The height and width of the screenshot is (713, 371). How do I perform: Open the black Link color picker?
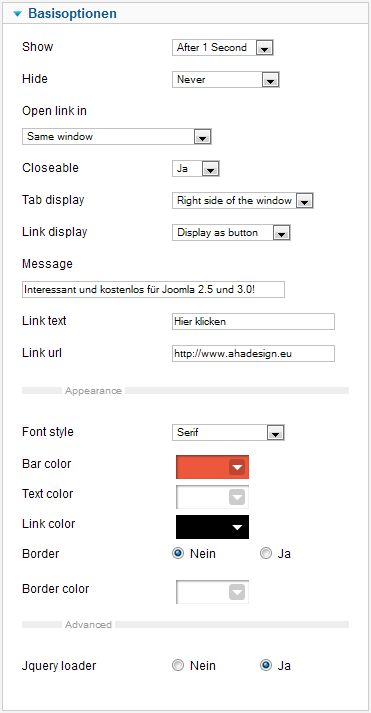(x=212, y=527)
